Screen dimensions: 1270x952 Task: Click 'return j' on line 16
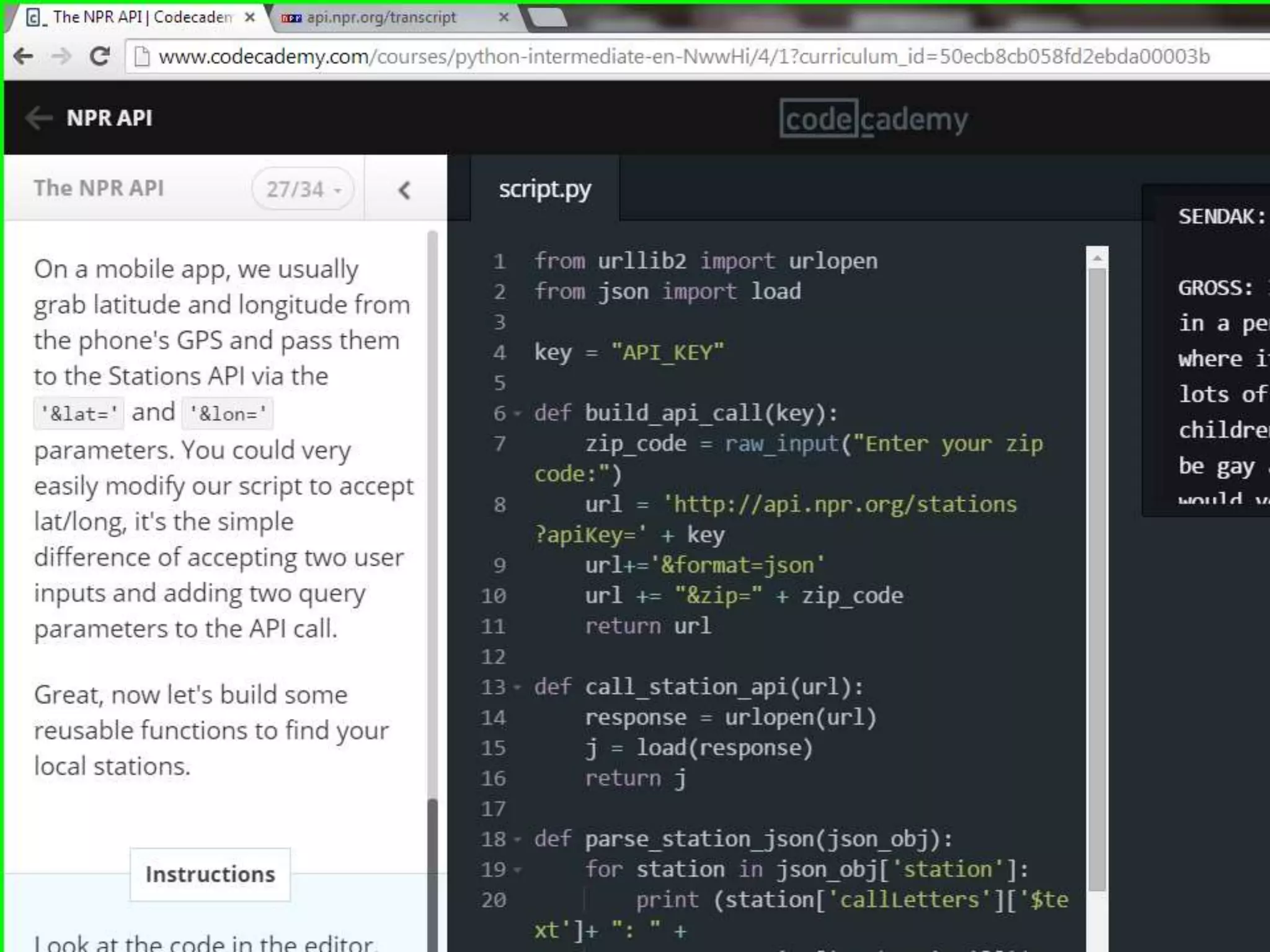click(636, 778)
